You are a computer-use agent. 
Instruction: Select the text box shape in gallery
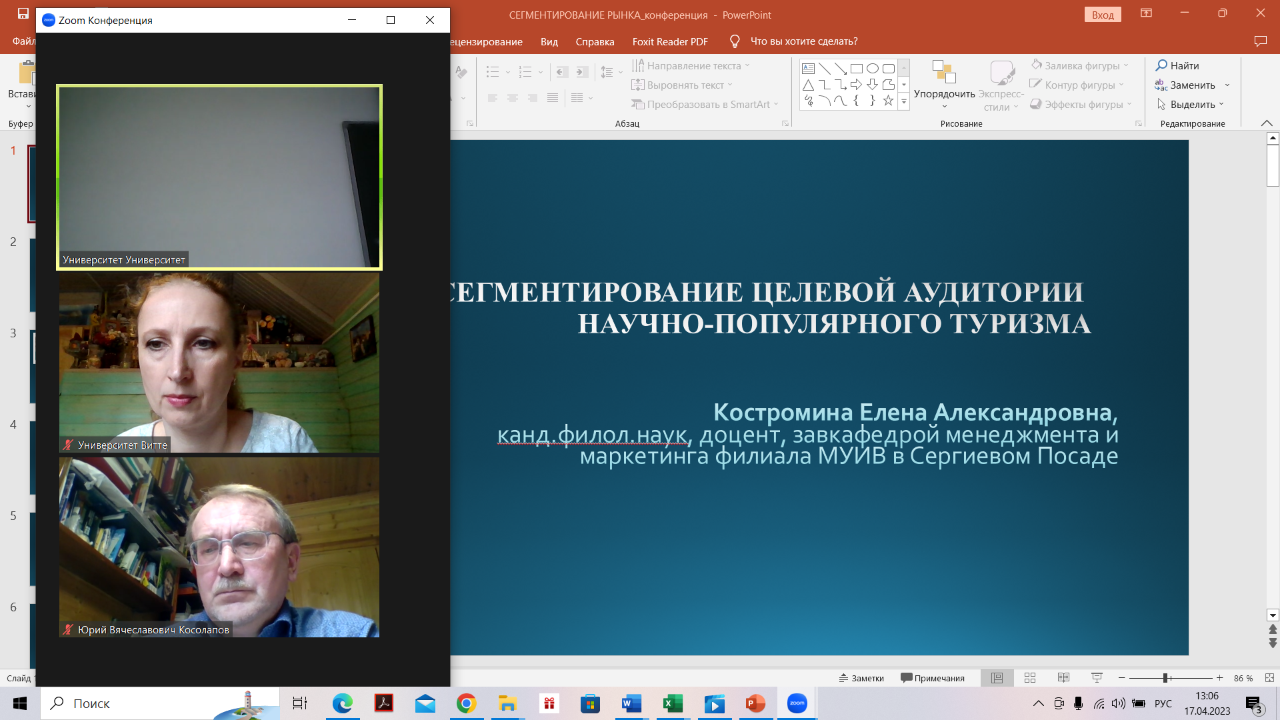coord(808,68)
